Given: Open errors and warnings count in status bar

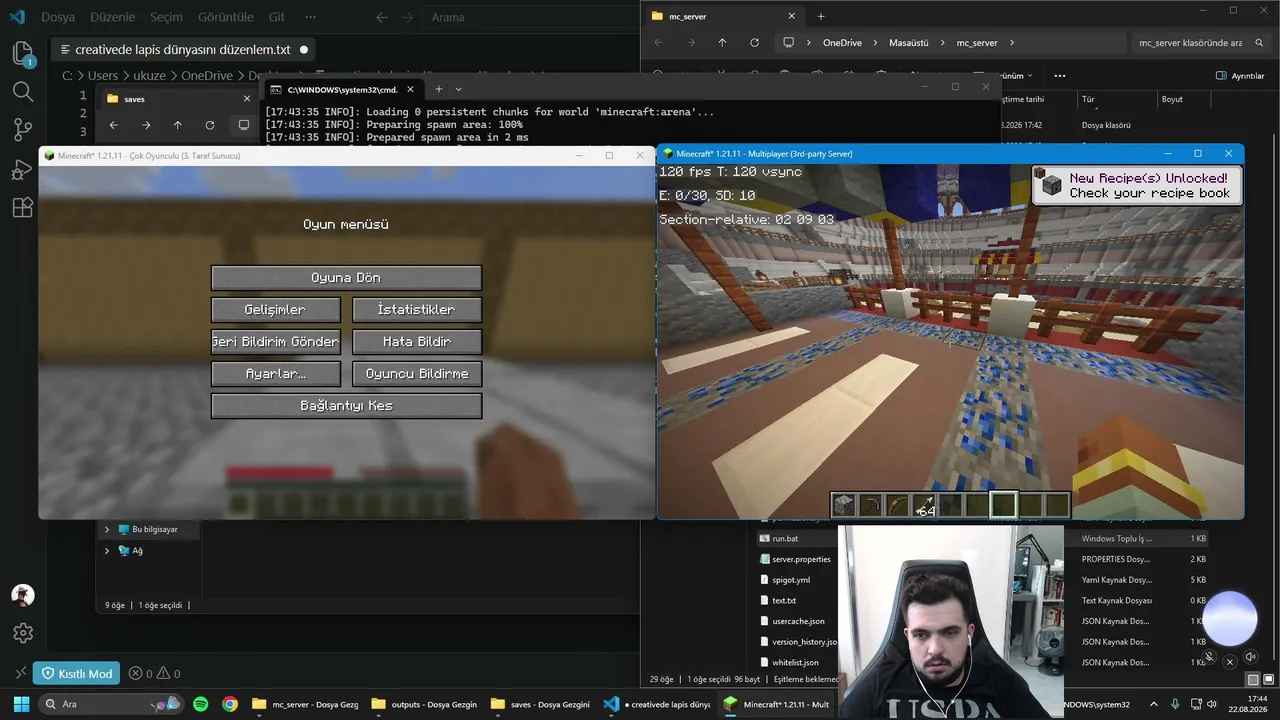Looking at the screenshot, I should click(x=155, y=673).
